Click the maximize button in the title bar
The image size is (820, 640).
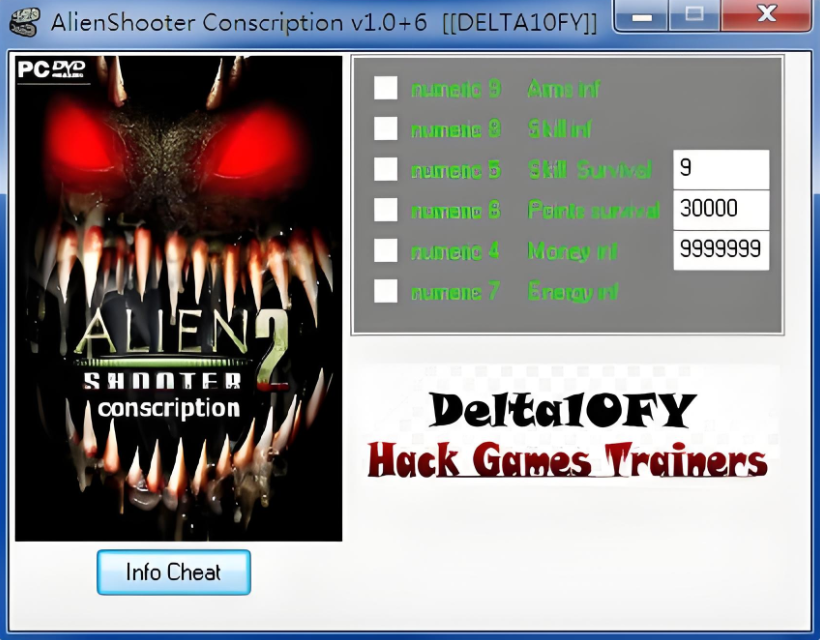pos(694,17)
